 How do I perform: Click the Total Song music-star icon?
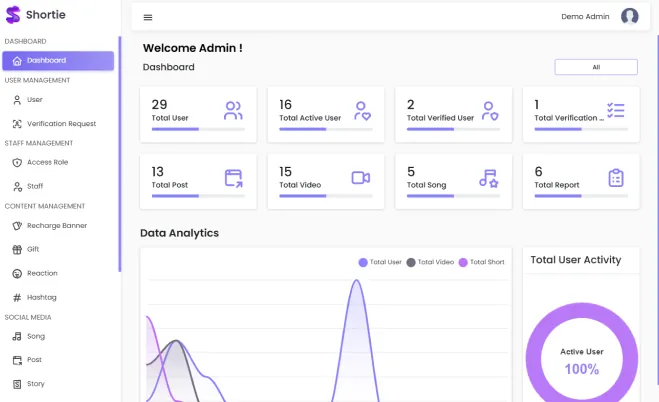point(489,178)
